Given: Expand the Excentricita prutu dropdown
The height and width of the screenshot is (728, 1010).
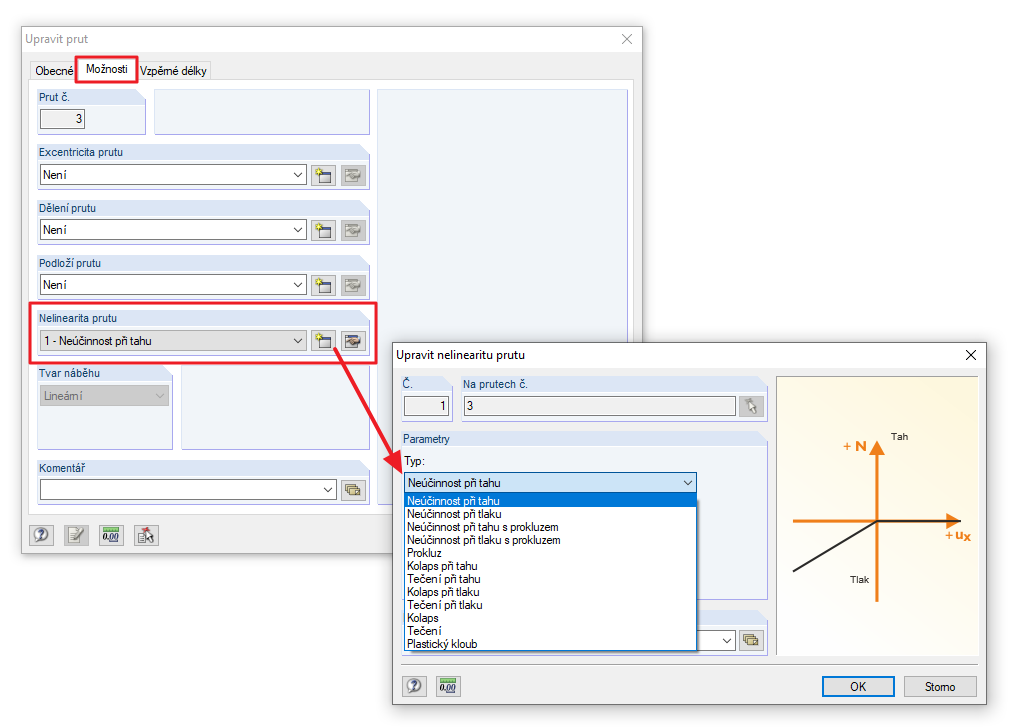Looking at the screenshot, I should point(298,175).
